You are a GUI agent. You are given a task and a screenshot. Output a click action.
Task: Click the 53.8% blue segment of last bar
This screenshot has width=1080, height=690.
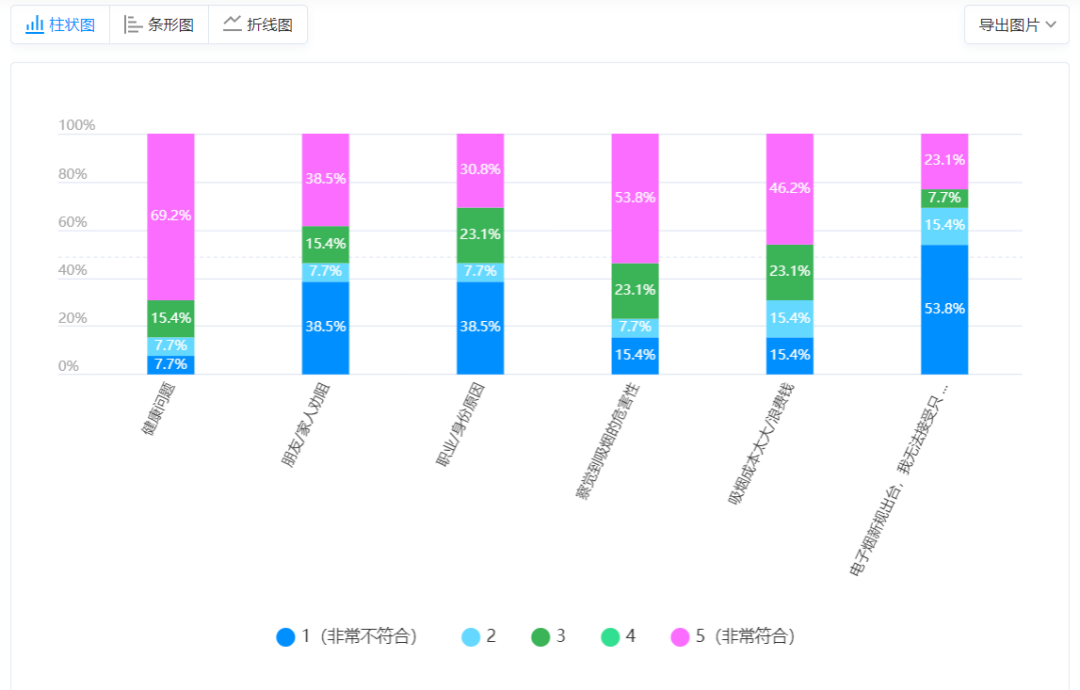click(x=945, y=309)
